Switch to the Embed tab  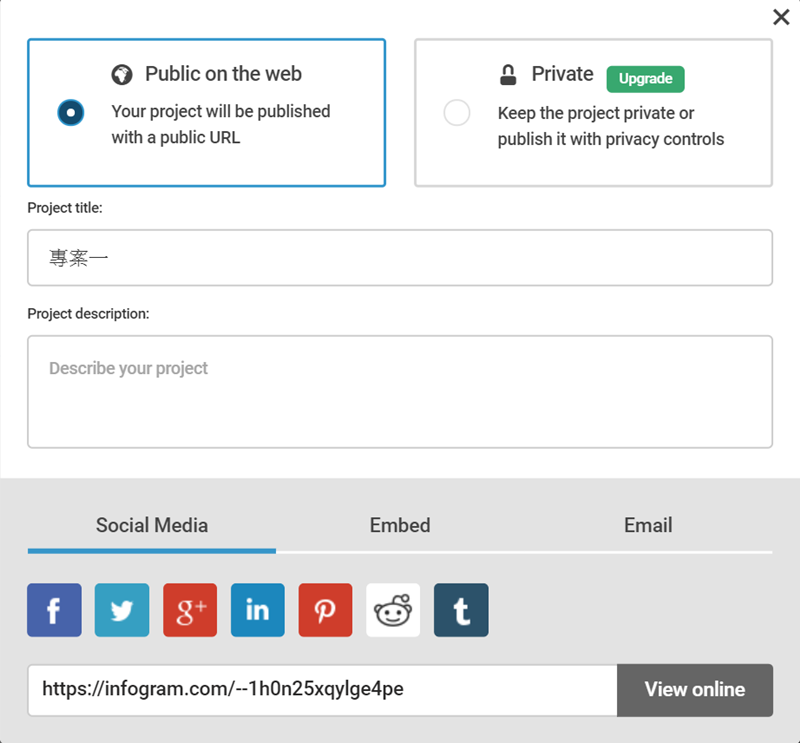(400, 526)
